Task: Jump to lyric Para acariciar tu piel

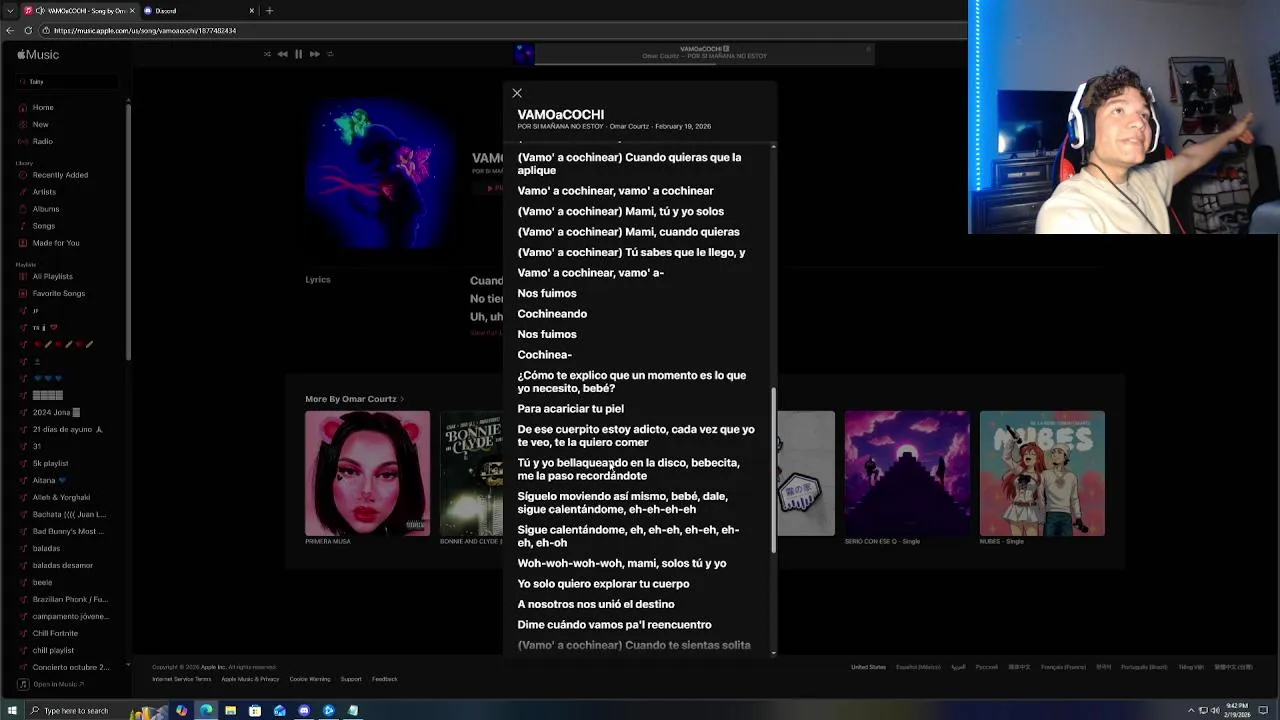Action: click(x=570, y=409)
